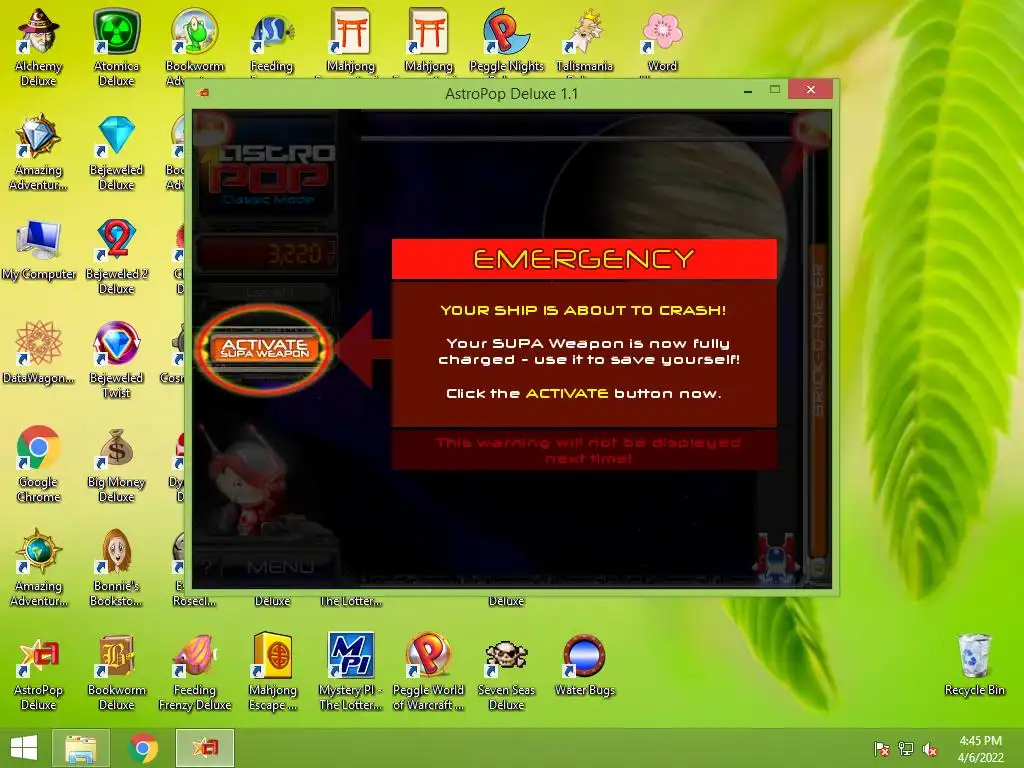Open the Alchemy Deluxe desktop shortcut
This screenshot has height=768, width=1024.
[38, 47]
